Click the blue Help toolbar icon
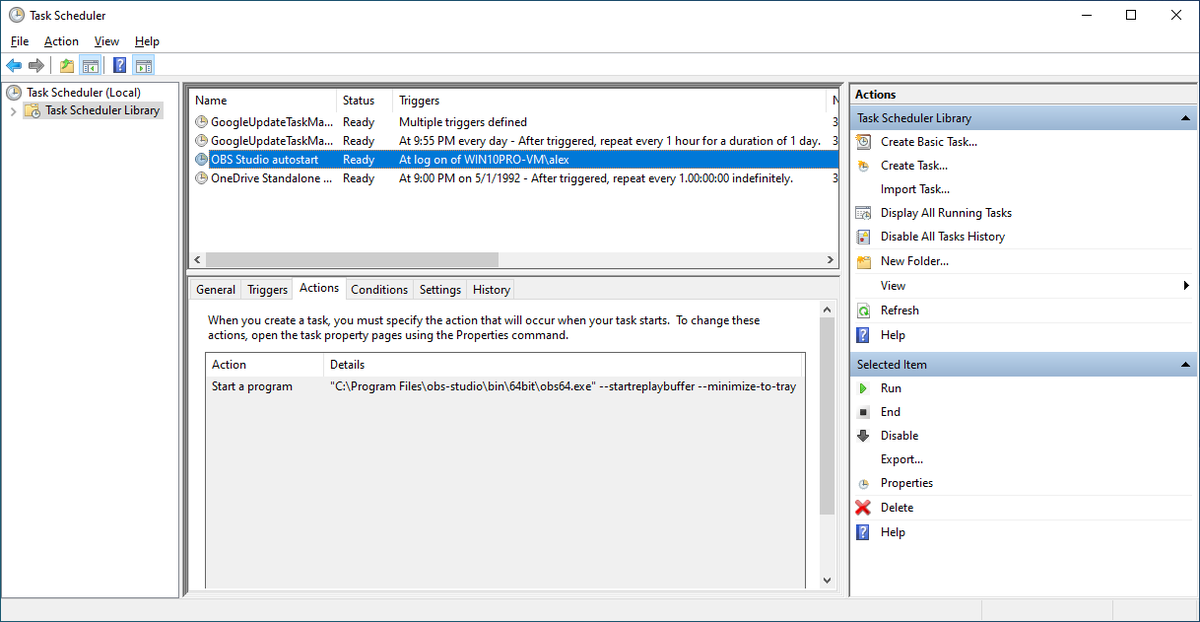 [x=120, y=66]
